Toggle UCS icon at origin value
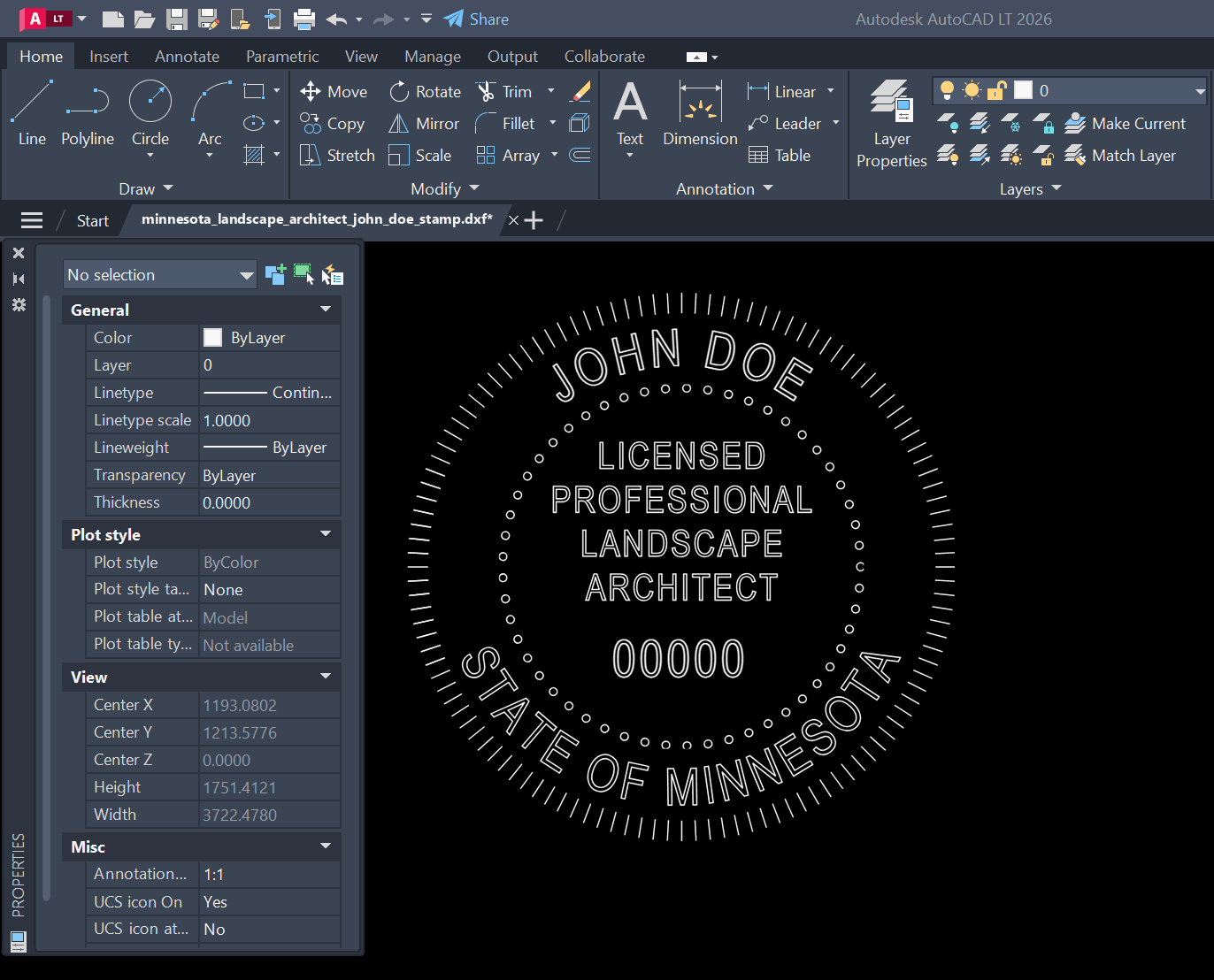 270,929
